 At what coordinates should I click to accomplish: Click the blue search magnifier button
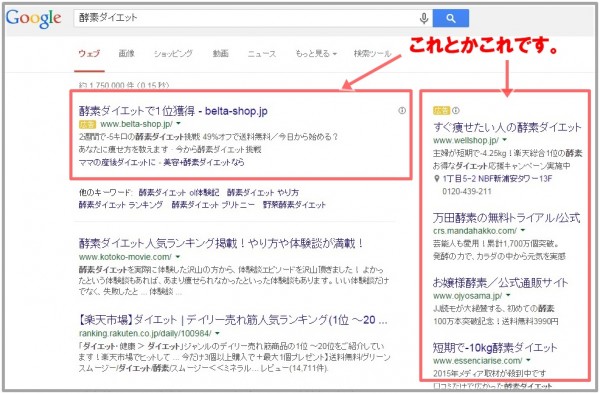451,18
